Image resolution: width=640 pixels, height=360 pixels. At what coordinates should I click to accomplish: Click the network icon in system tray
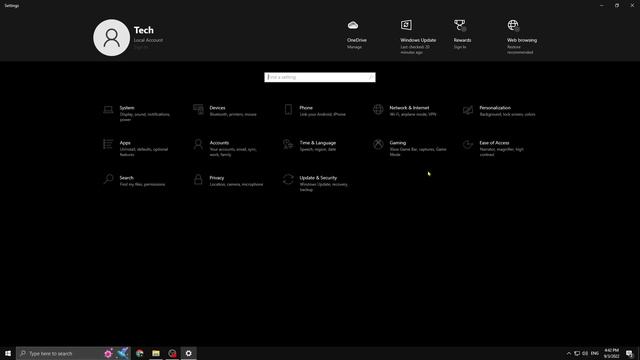577,353
